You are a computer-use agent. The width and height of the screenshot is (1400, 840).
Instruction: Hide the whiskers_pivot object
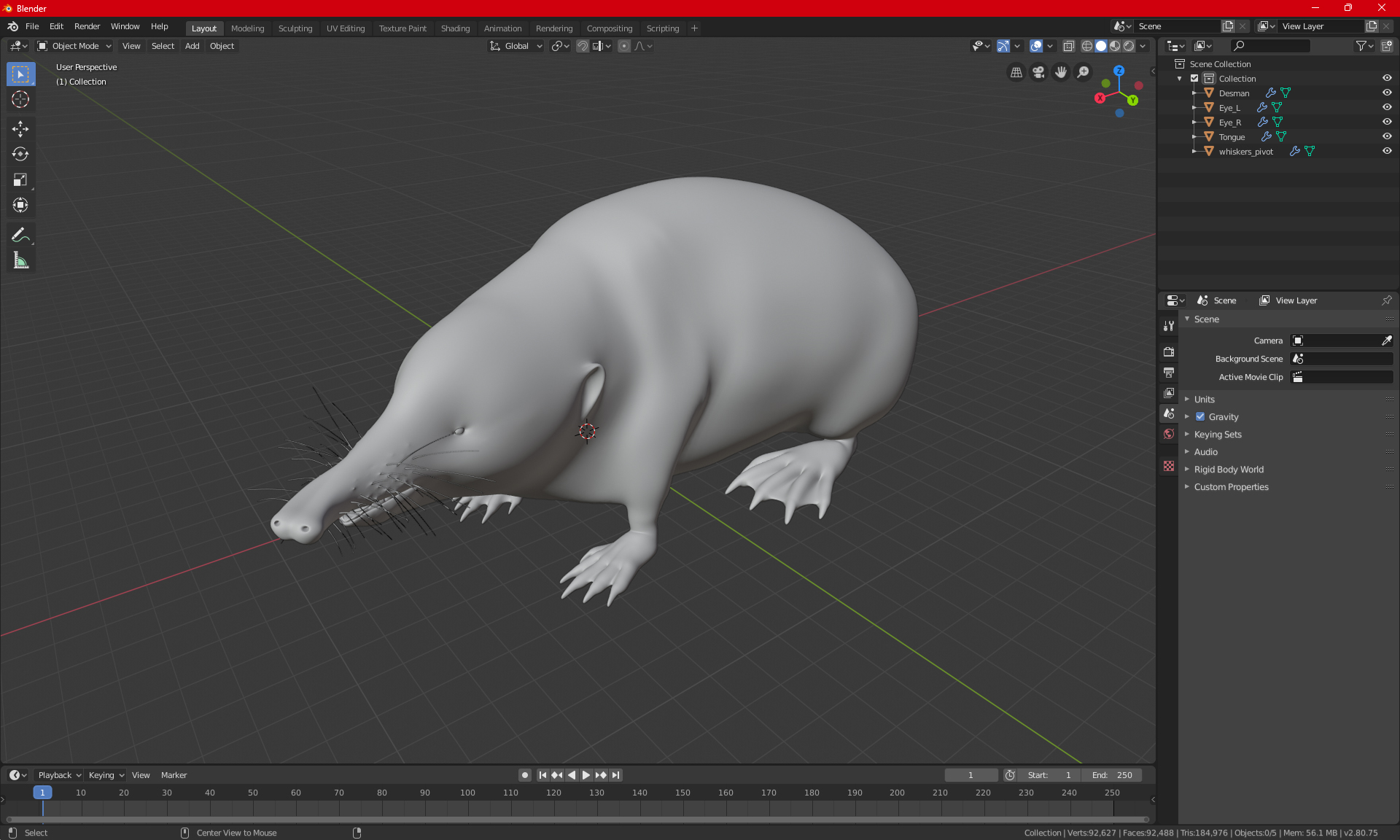(x=1387, y=151)
